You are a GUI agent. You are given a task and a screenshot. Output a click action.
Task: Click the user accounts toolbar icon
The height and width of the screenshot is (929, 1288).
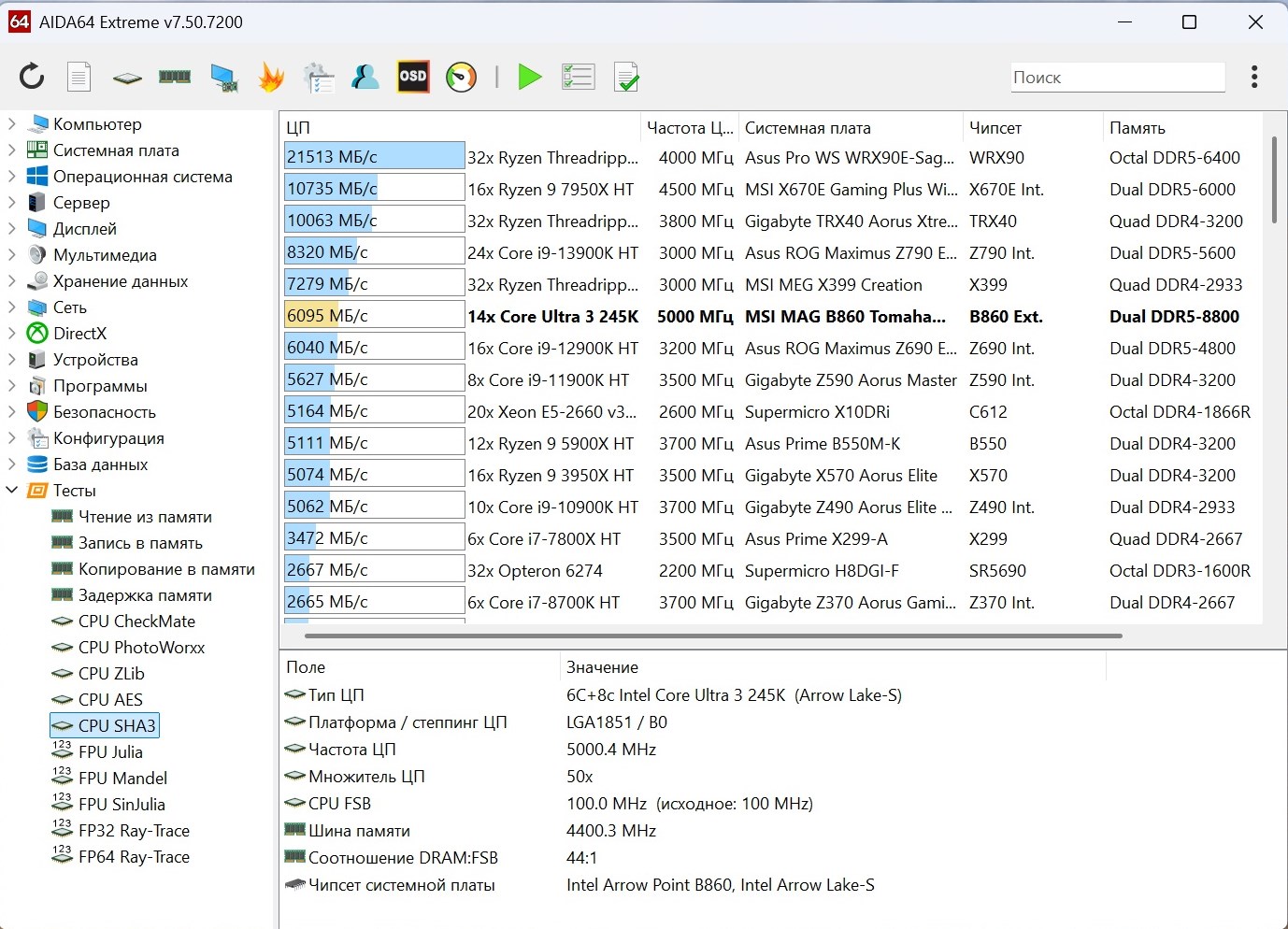365,77
